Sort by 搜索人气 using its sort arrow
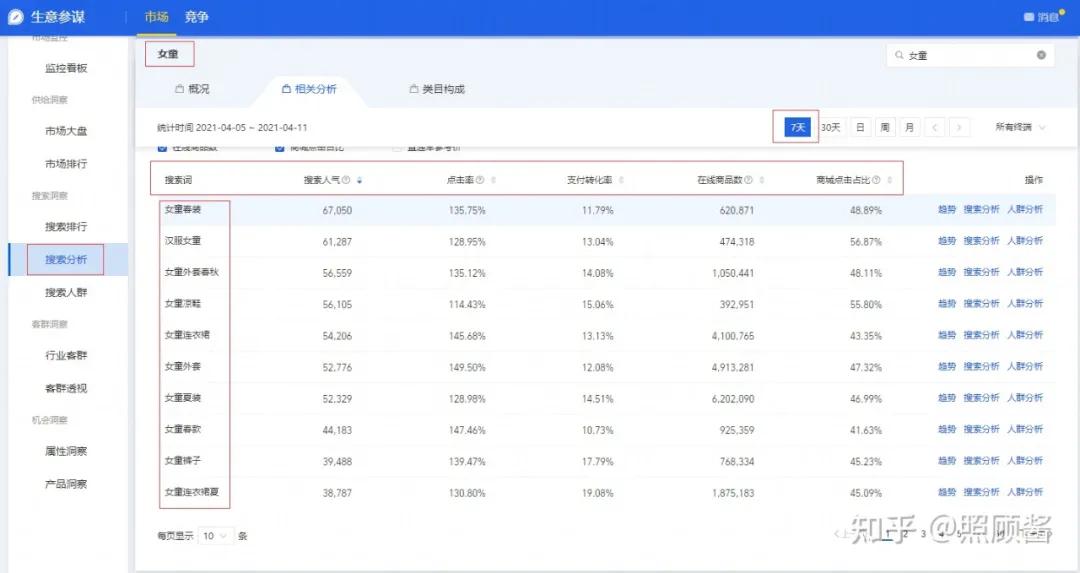 (360, 180)
